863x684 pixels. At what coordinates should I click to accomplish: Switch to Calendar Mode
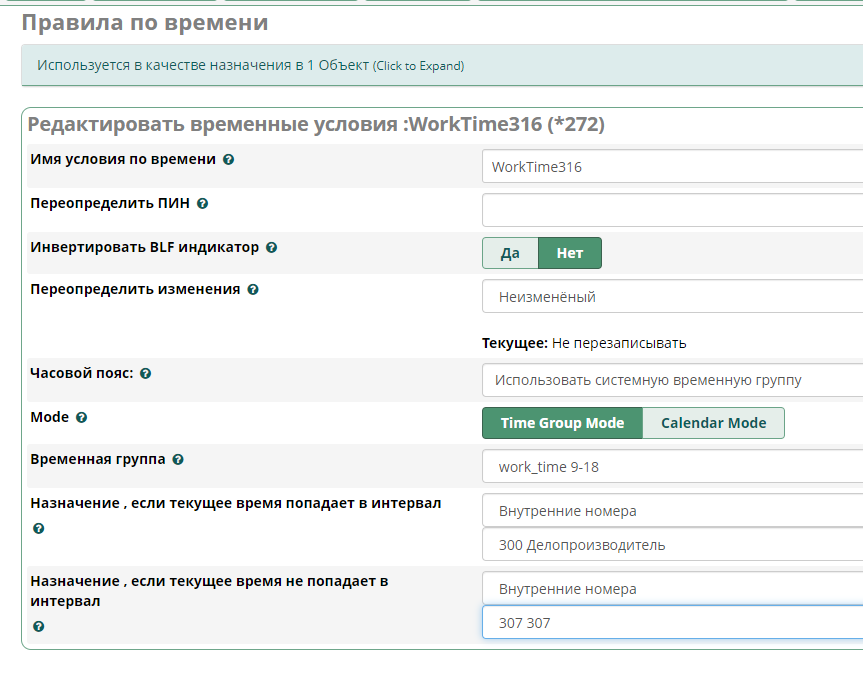point(713,423)
